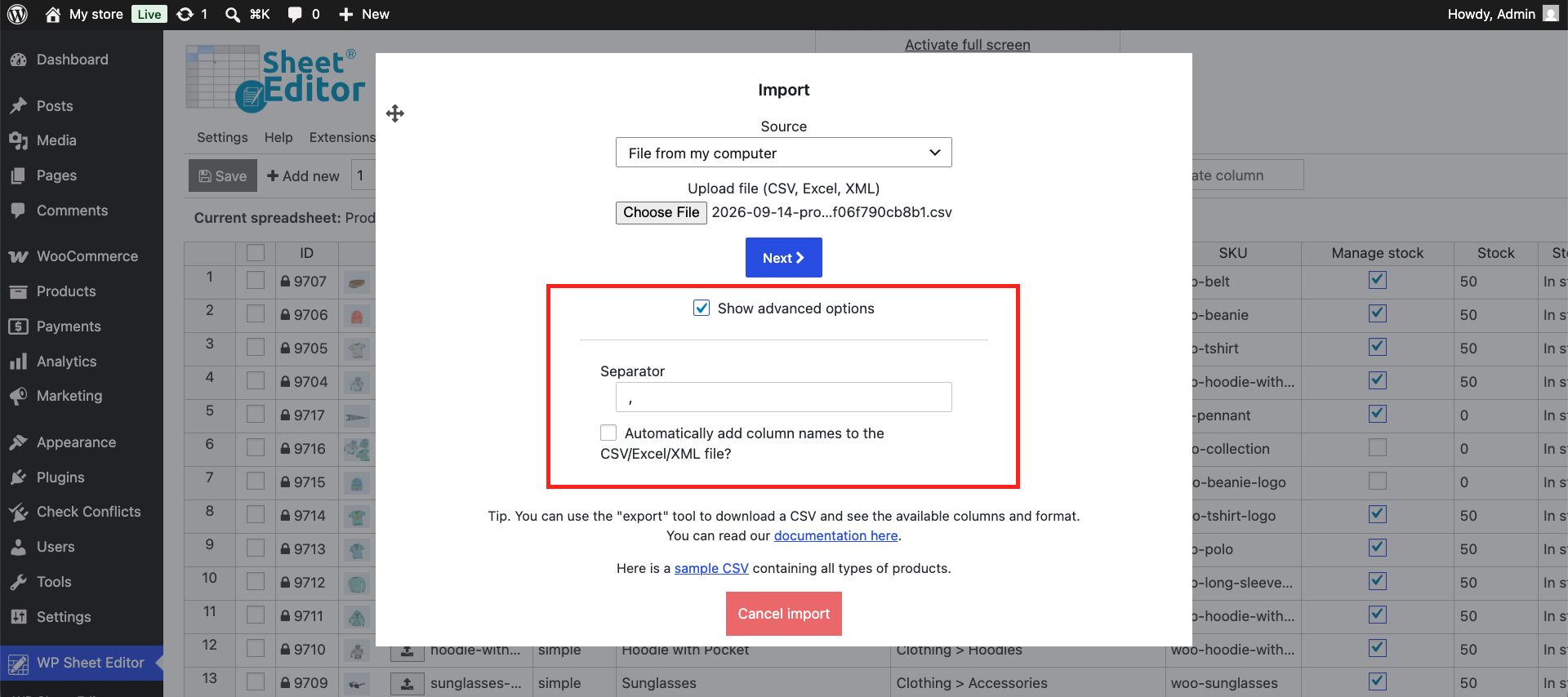This screenshot has width=1568, height=697.
Task: Click the product thumbnail for ID 9706
Action: click(357, 316)
